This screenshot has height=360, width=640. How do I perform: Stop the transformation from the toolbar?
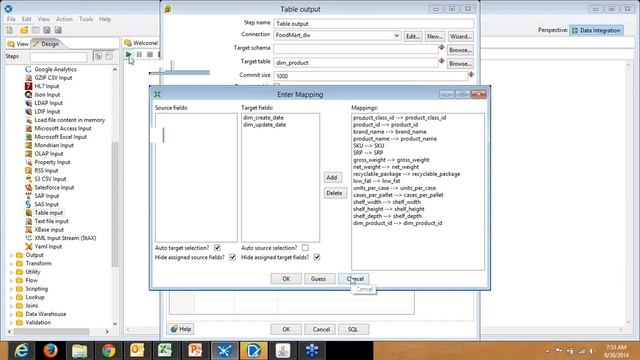(x=150, y=54)
